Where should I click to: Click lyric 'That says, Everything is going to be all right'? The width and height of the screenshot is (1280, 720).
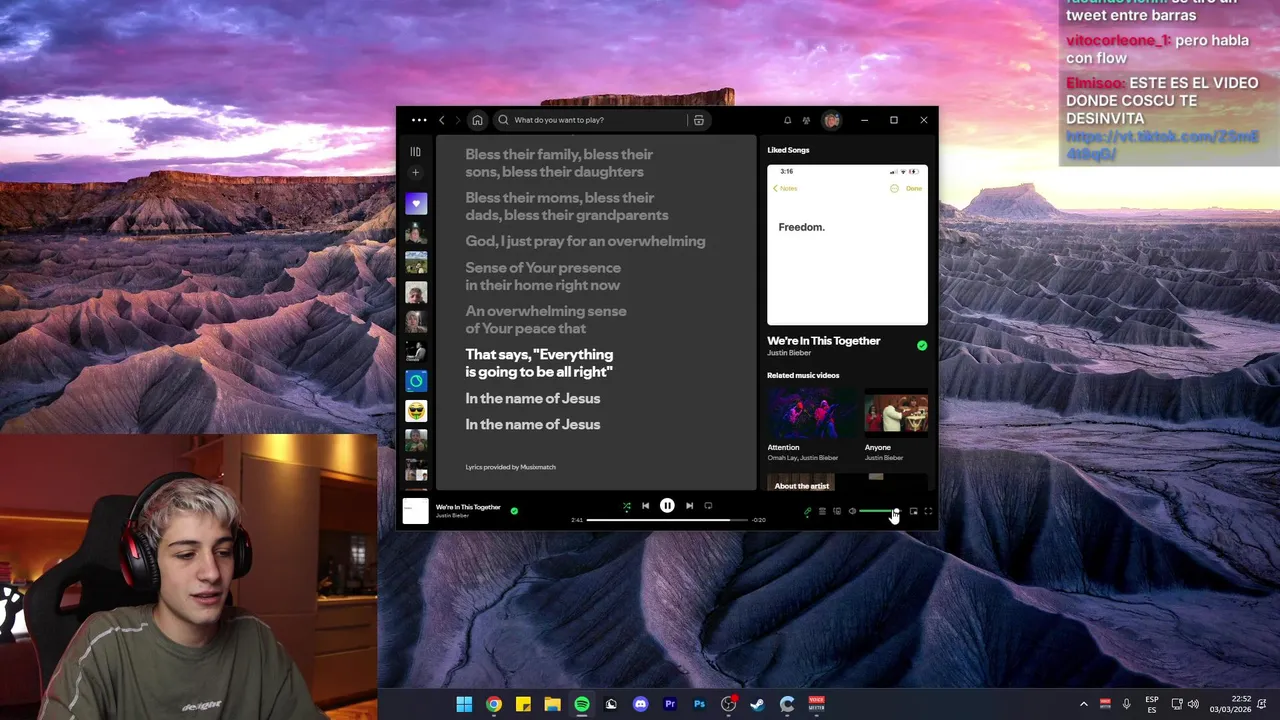(x=539, y=363)
